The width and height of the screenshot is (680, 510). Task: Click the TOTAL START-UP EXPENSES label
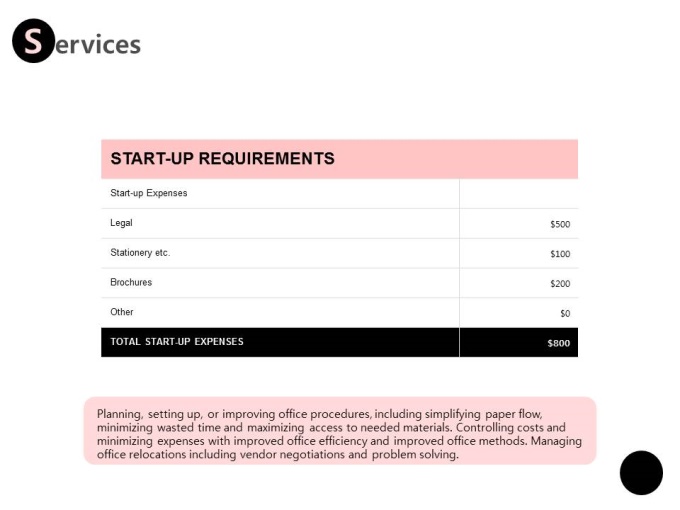click(177, 342)
